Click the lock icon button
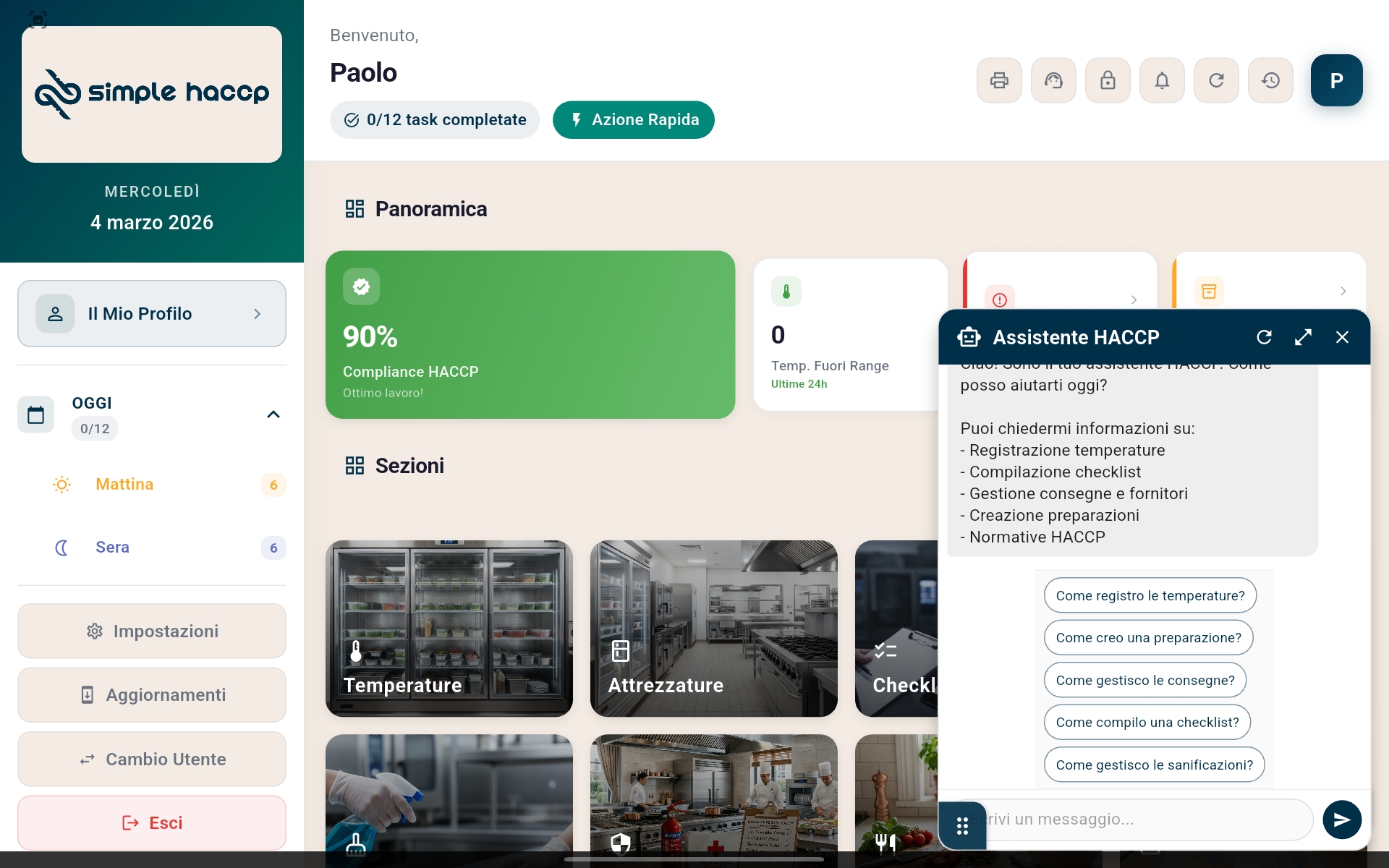 (x=1108, y=80)
